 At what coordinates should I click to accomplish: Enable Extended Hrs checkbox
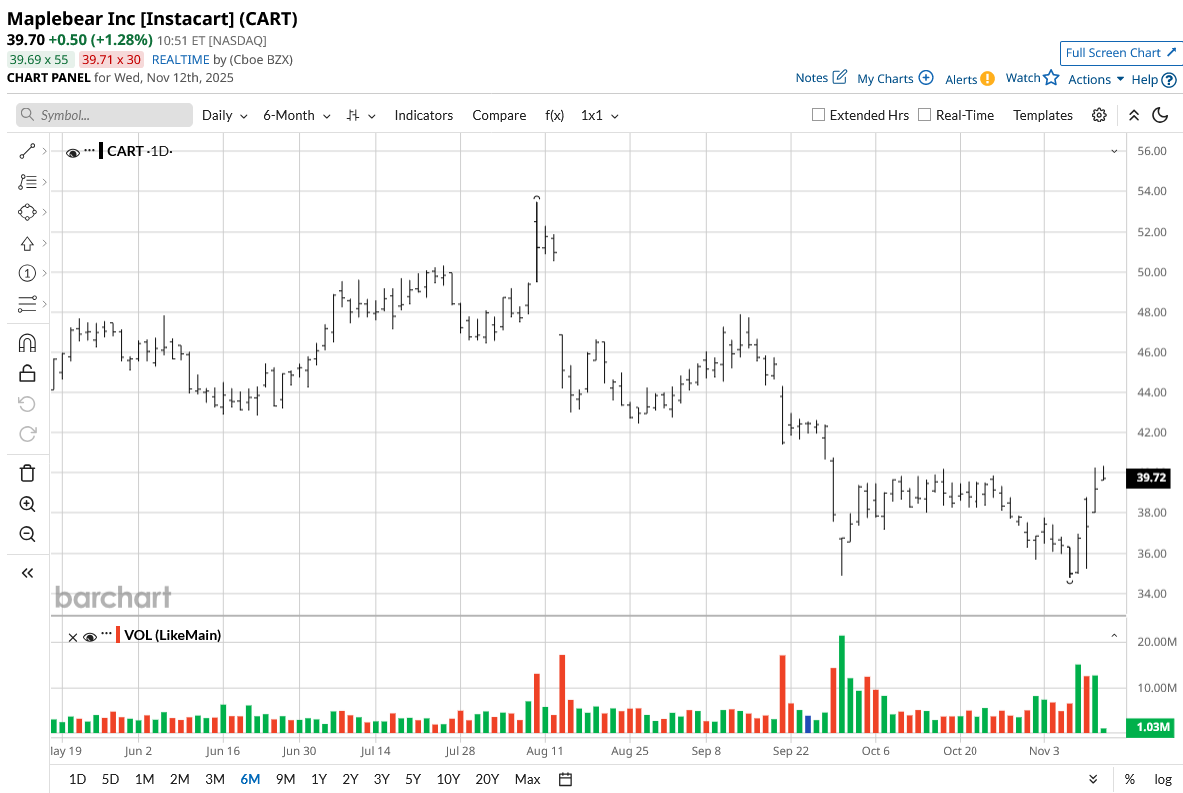point(818,115)
